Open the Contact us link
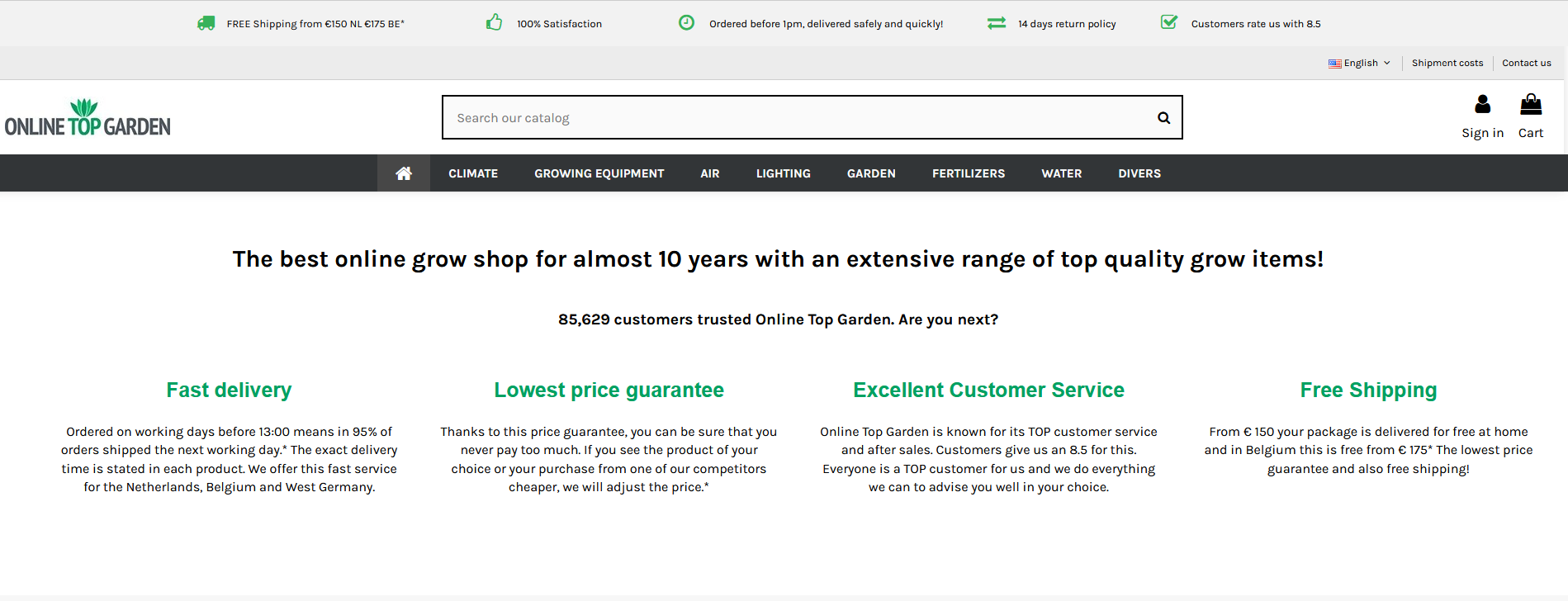 (x=1527, y=63)
